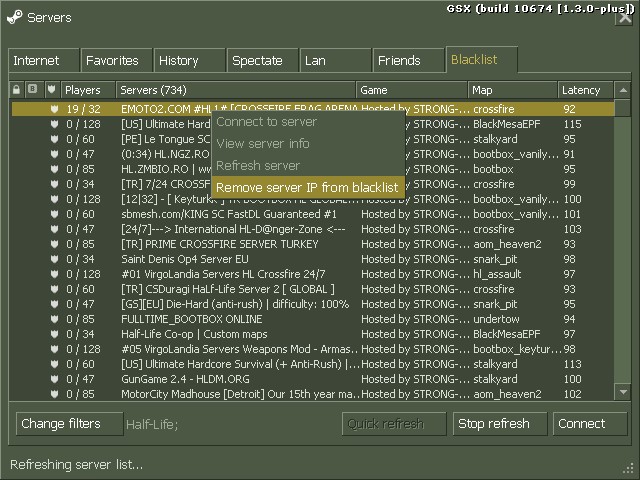Select FULLTIME_BOOTBOX ONLINE server row

[x=313, y=319]
